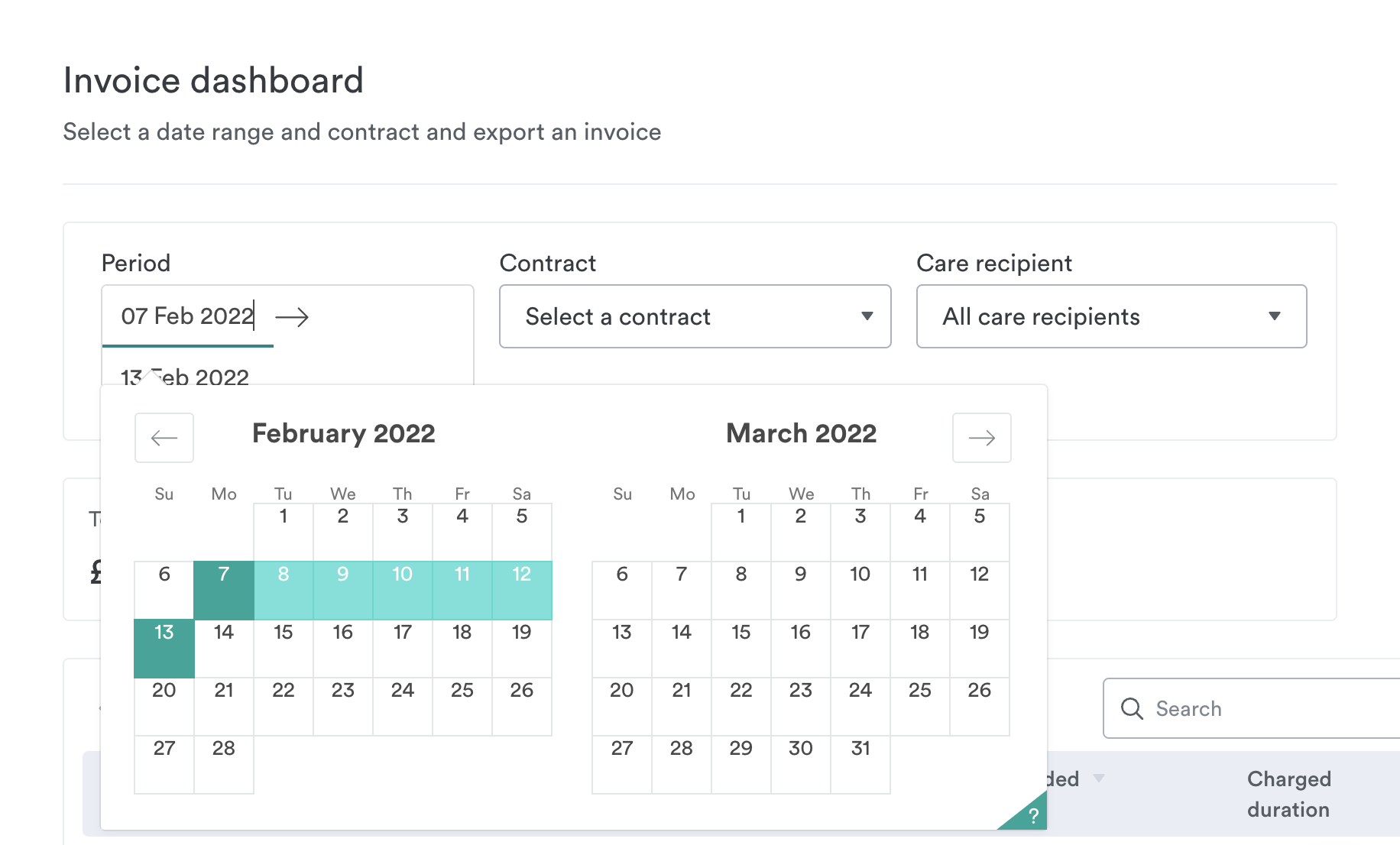Click the 13 Feb 2022 end date field
The width and height of the screenshot is (1400, 845).
pos(185,377)
